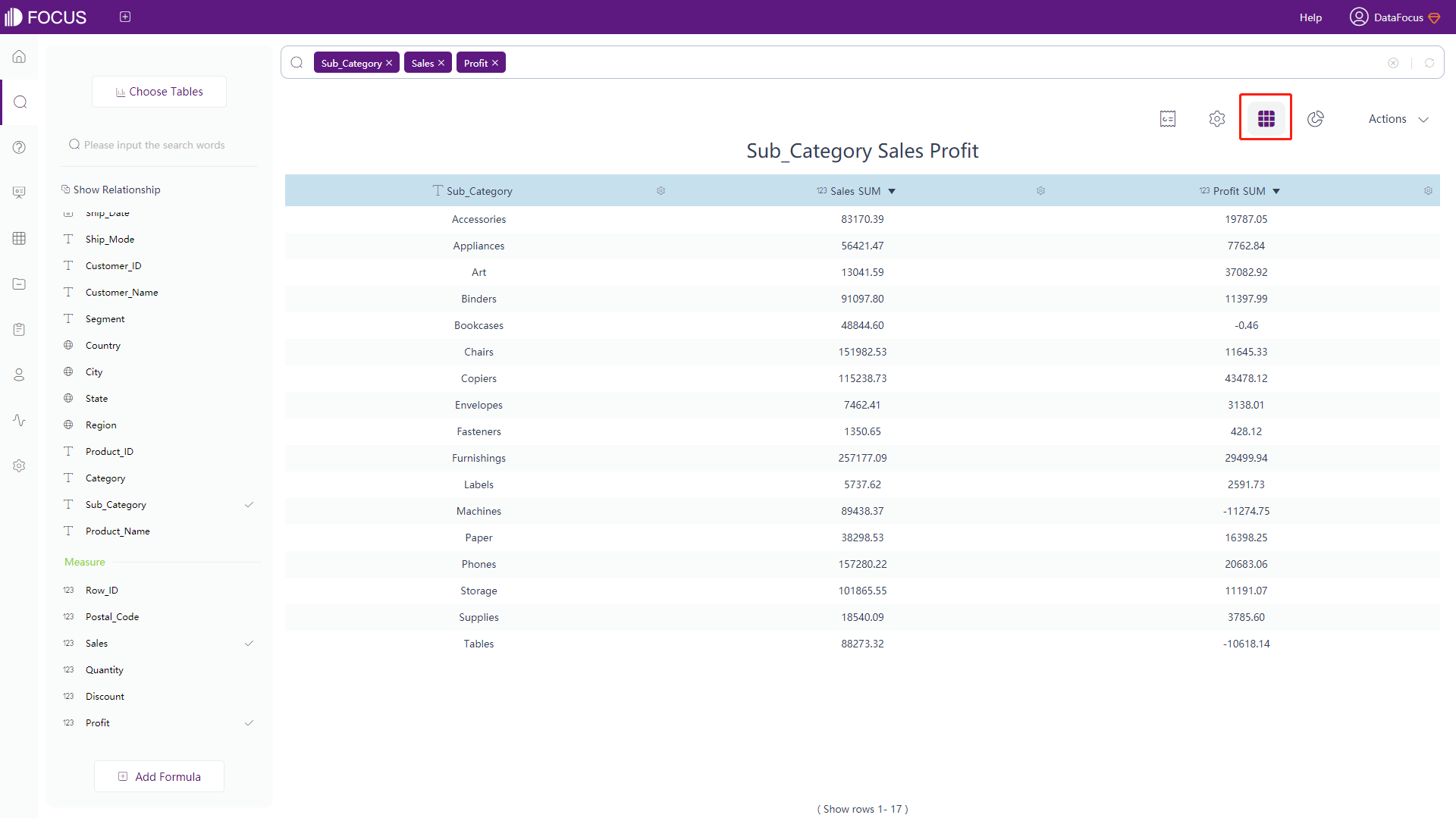Viewport: 1456px width, 818px height.
Task: Select the Discount measure
Action: pos(105,697)
